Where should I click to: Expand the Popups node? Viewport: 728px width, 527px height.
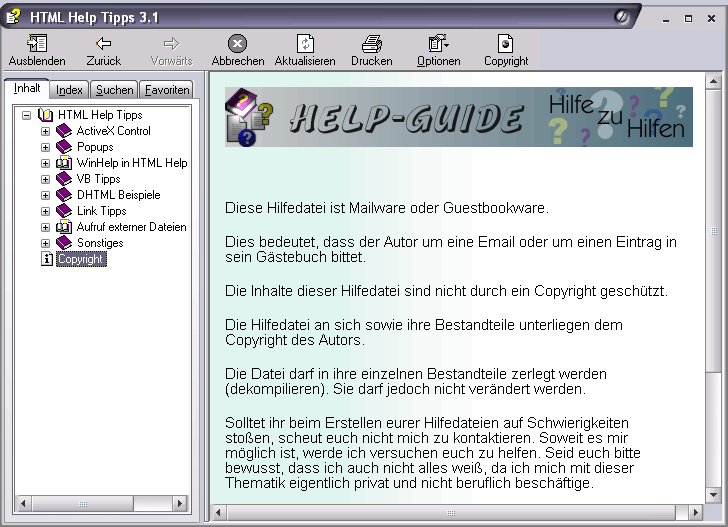click(x=45, y=148)
